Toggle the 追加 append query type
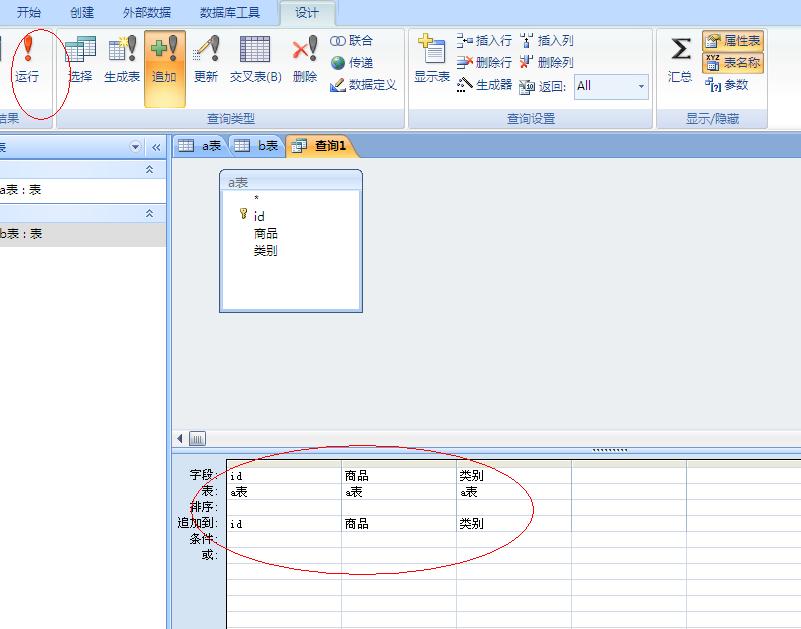The height and width of the screenshot is (629, 801). pyautogui.click(x=164, y=68)
